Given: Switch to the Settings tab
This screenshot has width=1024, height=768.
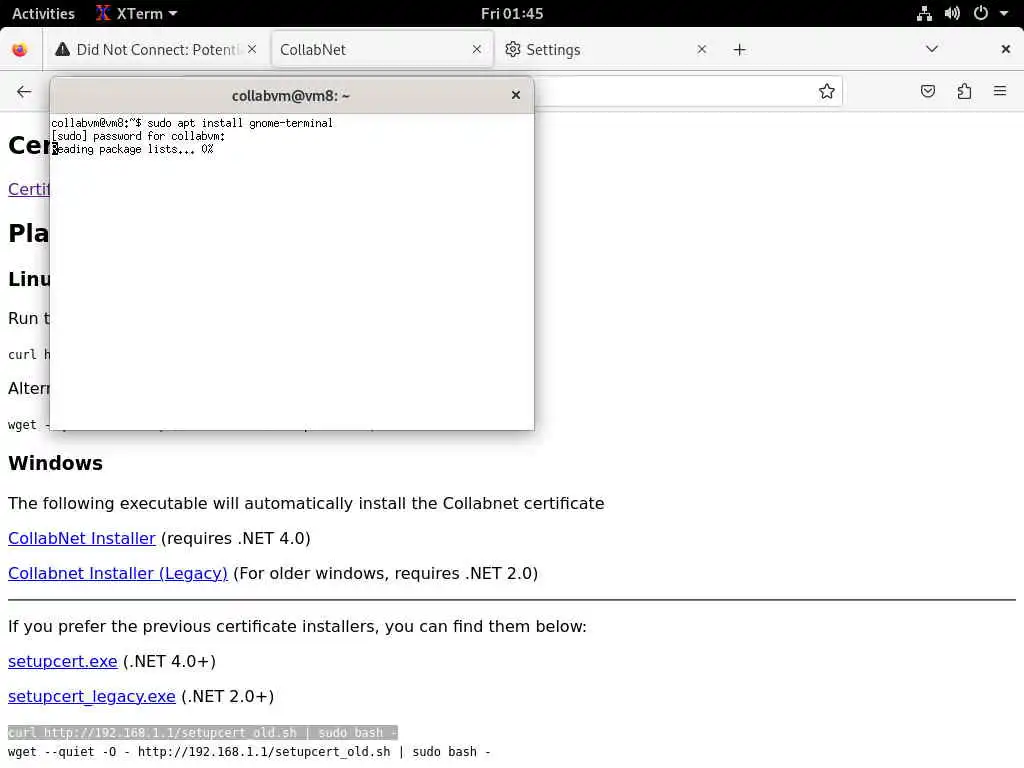Looking at the screenshot, I should [606, 50].
